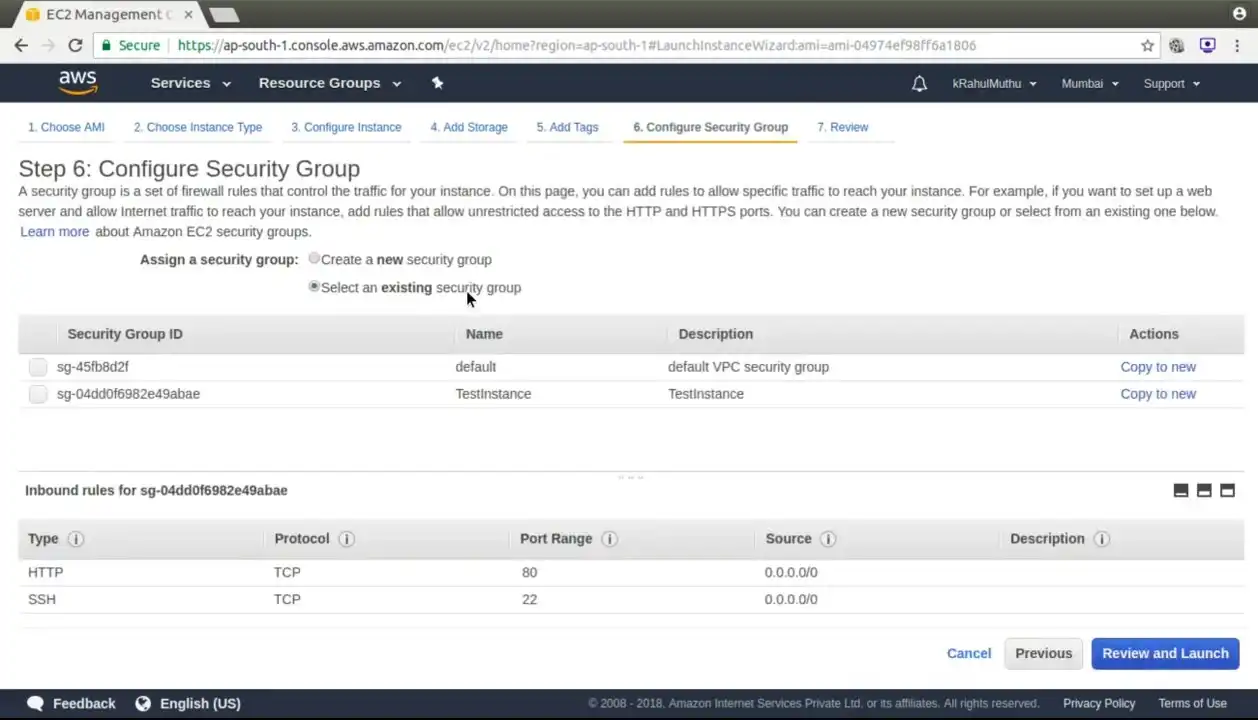Open the kRahulMuthu account dropdown
The width and height of the screenshot is (1258, 720).
(x=994, y=84)
